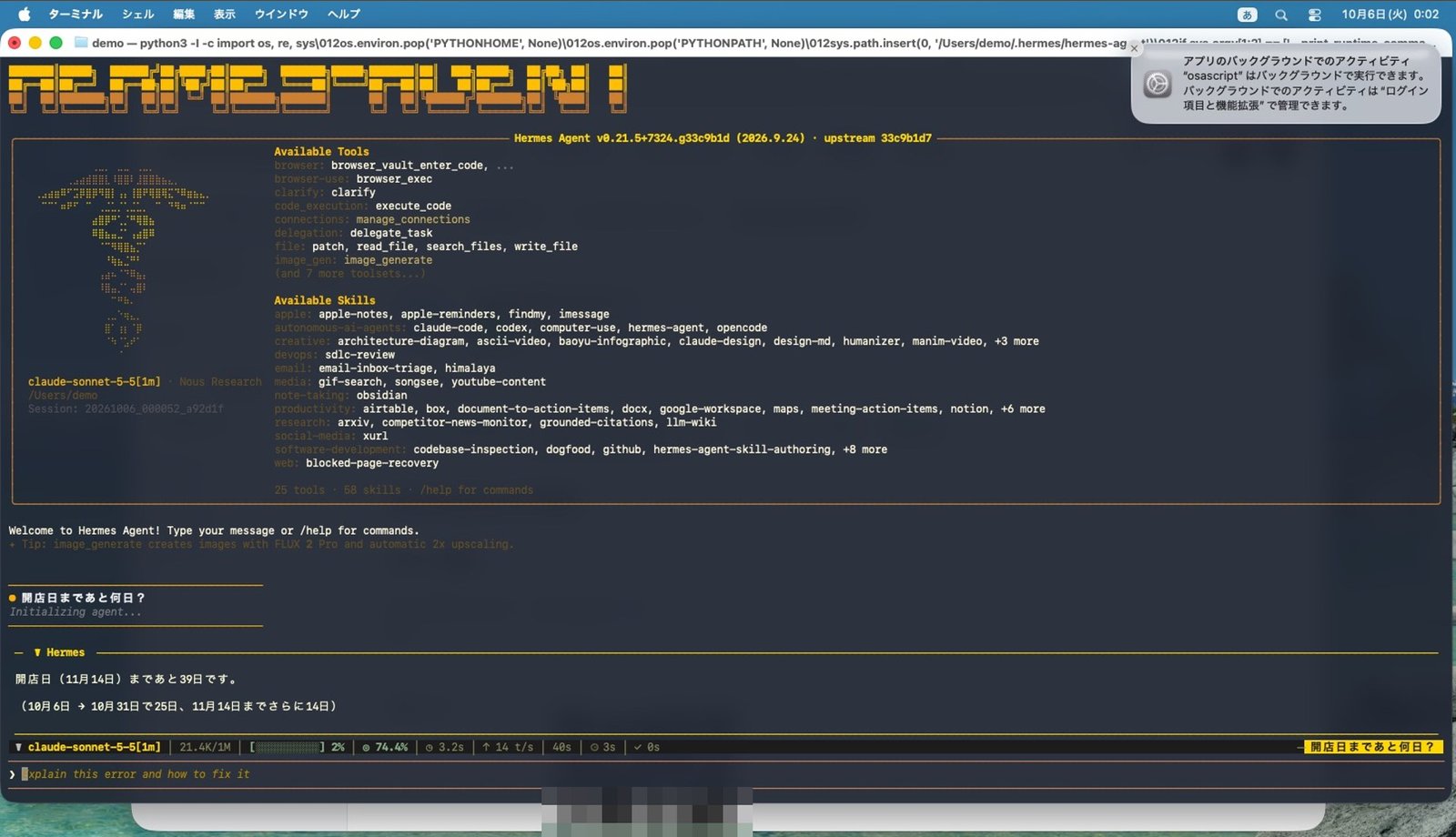Focus the command prompt input field
This screenshot has height=837, width=1456.
click(728, 774)
